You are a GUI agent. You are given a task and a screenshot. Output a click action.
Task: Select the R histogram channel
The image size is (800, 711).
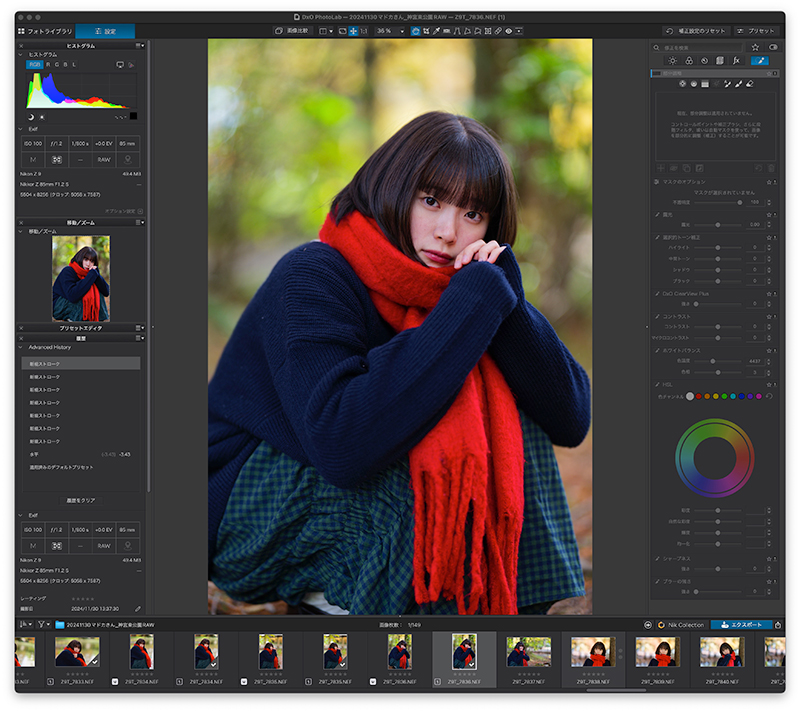[x=48, y=65]
